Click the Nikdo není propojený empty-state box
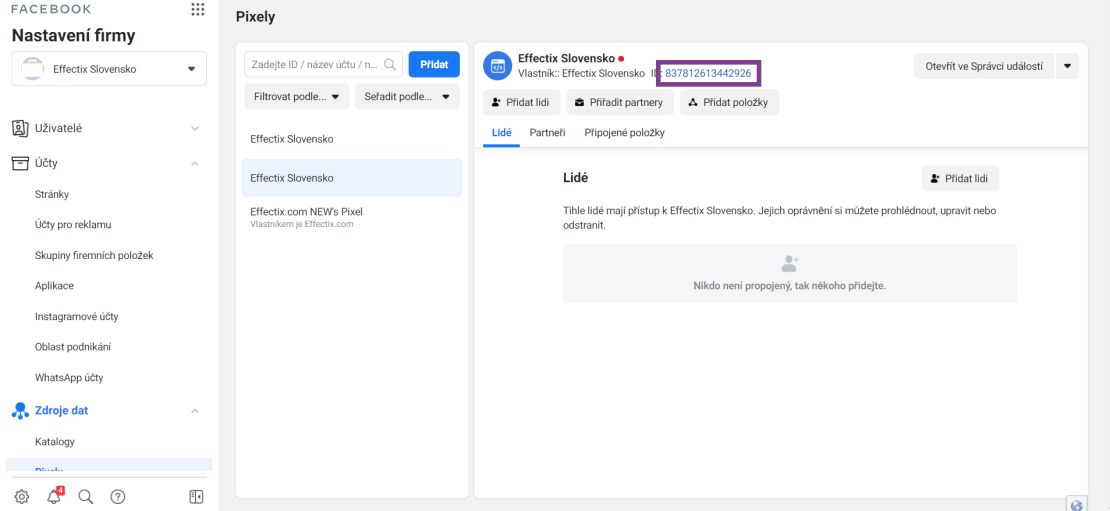This screenshot has width=1110, height=511. pos(789,273)
